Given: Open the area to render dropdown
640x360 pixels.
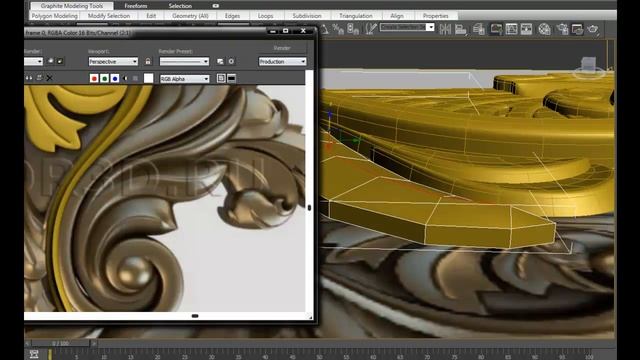Looking at the screenshot, I should (33, 62).
